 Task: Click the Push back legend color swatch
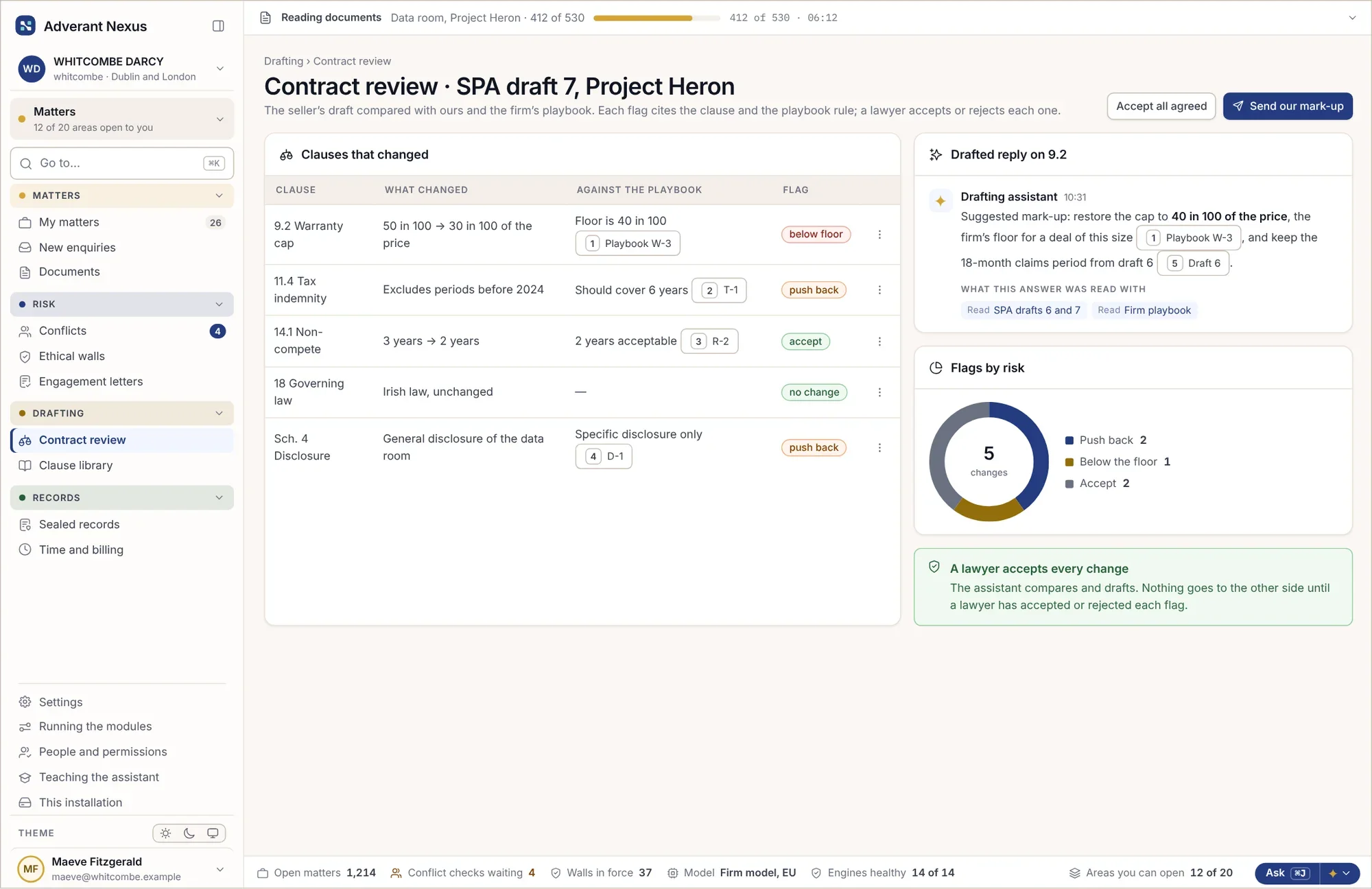(x=1069, y=440)
